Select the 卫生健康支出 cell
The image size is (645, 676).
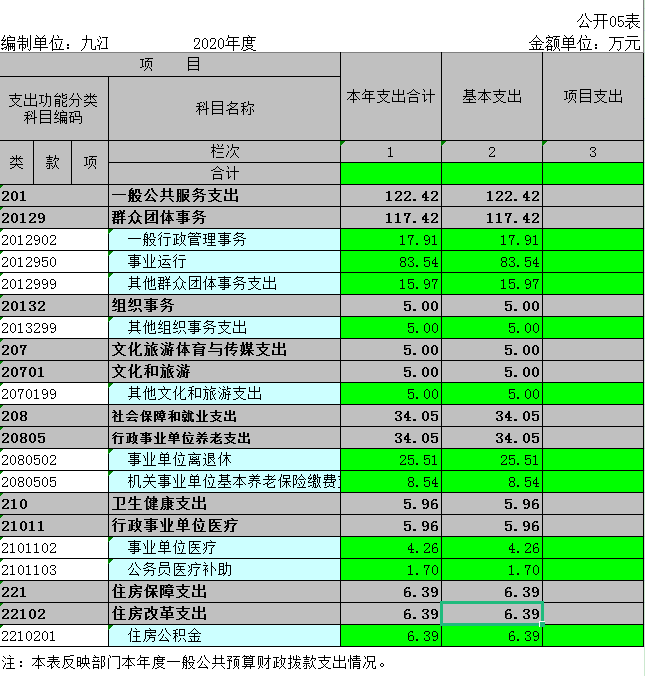click(x=224, y=504)
